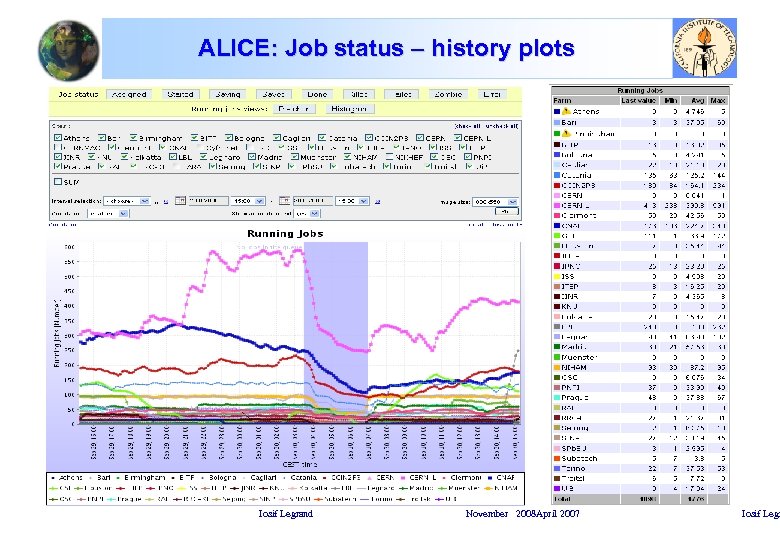The image size is (780, 540).
Task: Click the end date input field
Action: pos(312,201)
